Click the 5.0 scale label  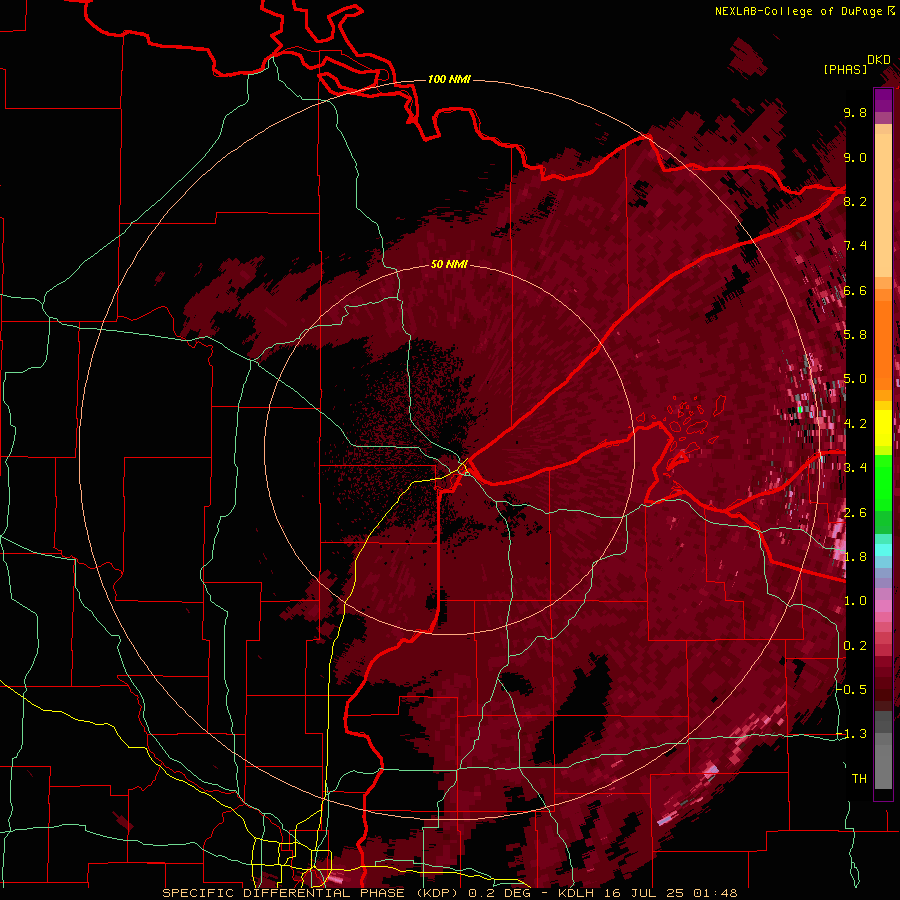coord(855,379)
